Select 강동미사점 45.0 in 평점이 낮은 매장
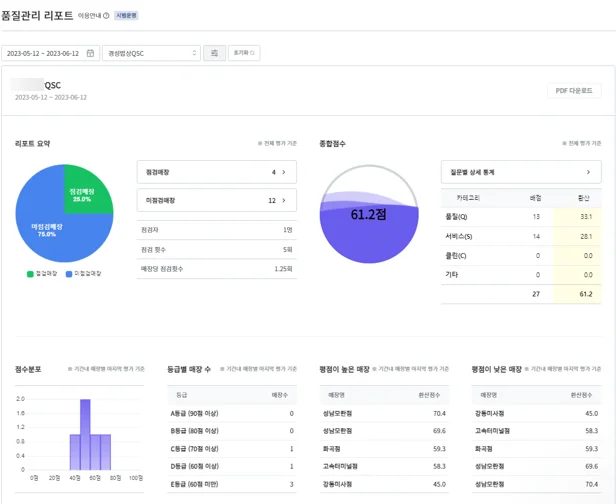616x504 pixels. tap(537, 413)
